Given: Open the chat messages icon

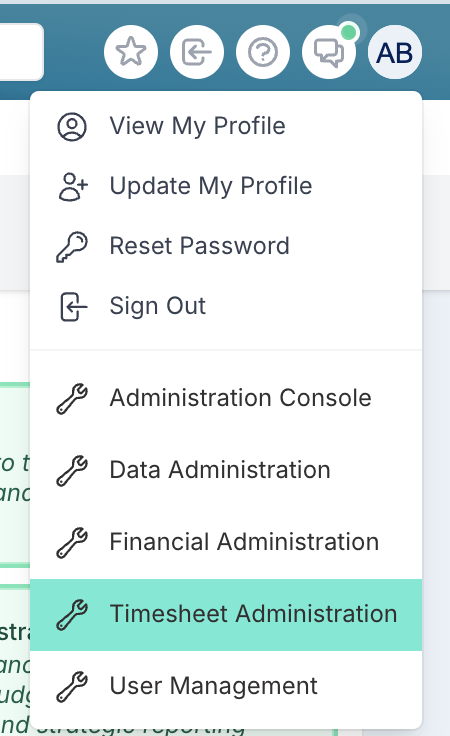Looking at the screenshot, I should 329,52.
